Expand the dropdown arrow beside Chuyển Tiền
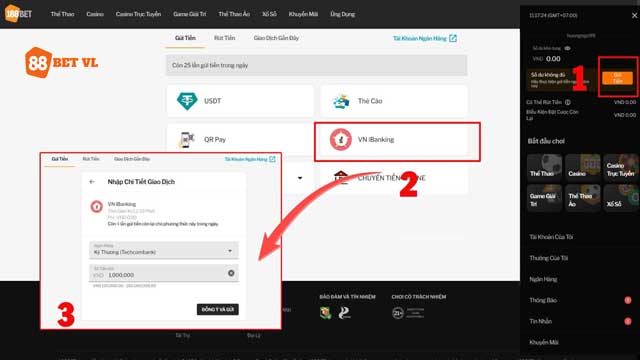The width and height of the screenshot is (640, 360). pos(300,178)
